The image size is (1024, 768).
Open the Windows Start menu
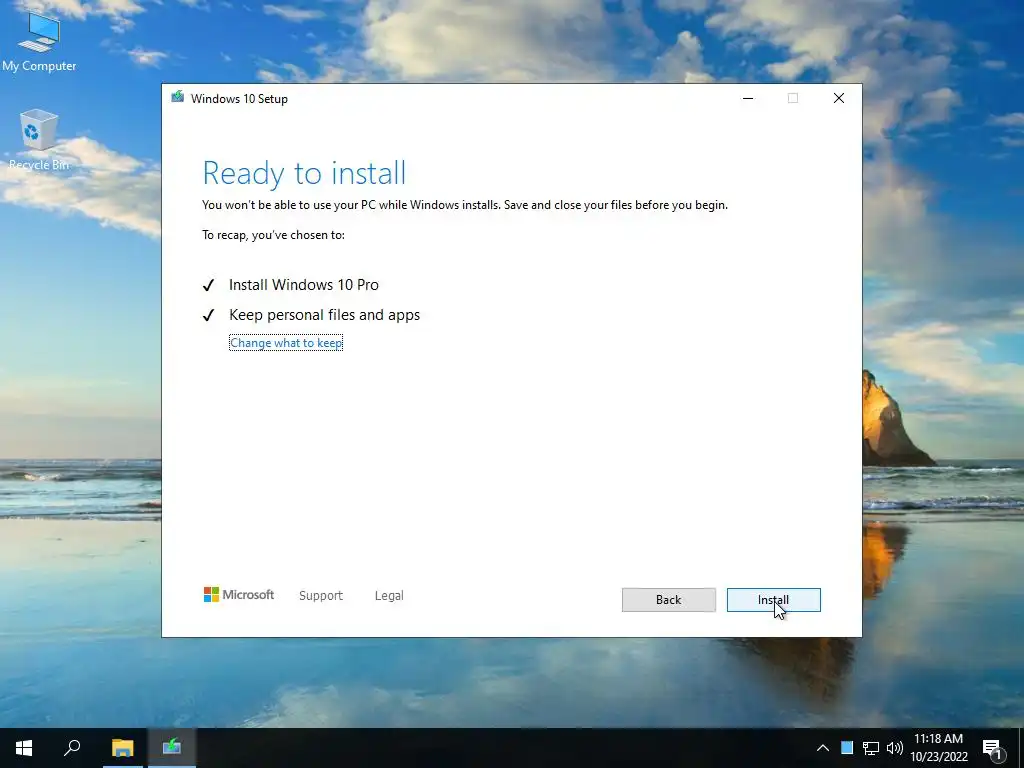click(x=24, y=748)
